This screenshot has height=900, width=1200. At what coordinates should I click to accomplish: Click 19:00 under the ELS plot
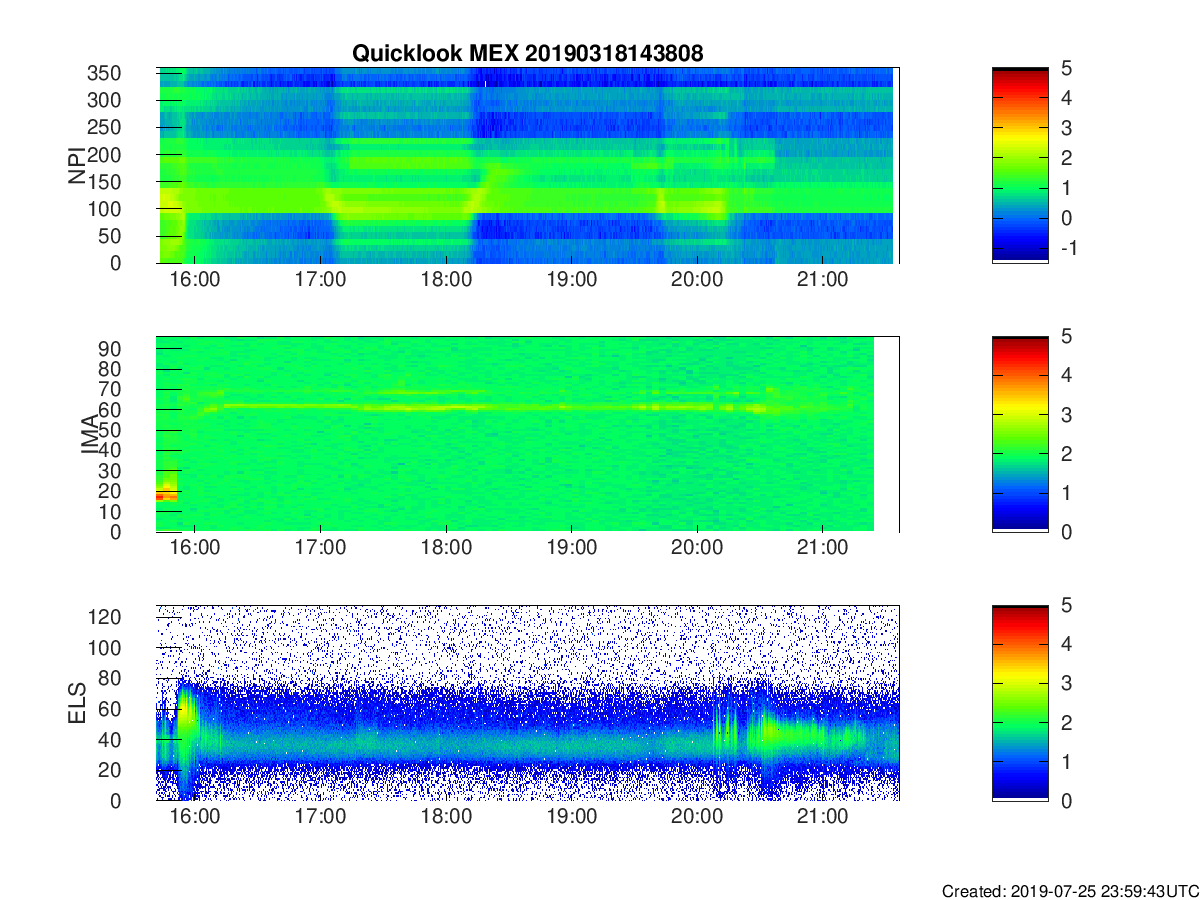tap(571, 818)
